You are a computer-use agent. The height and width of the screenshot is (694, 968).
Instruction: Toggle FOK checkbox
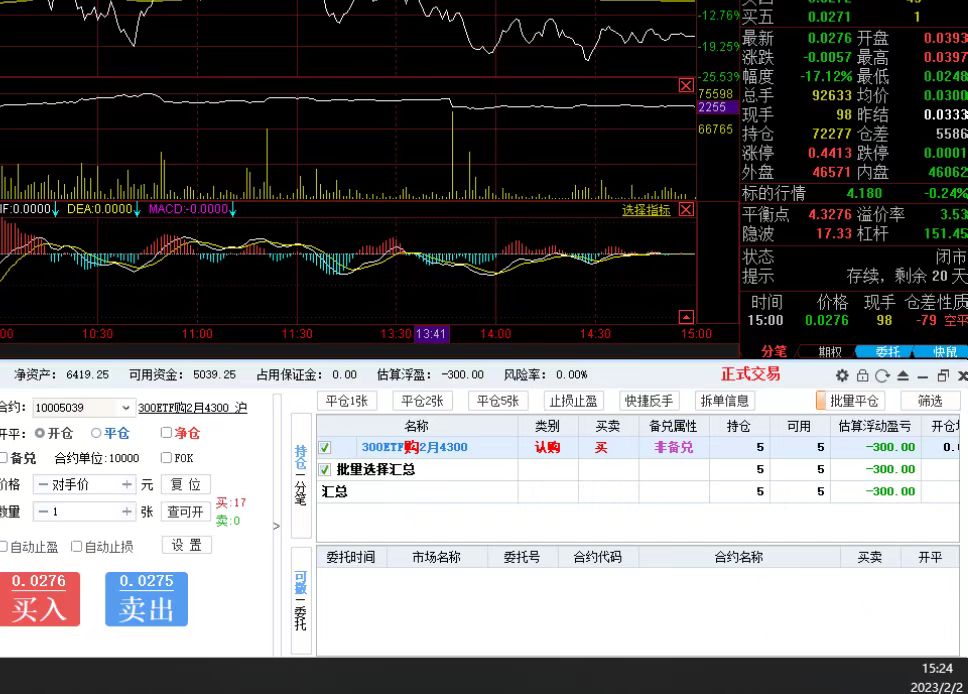(x=166, y=458)
